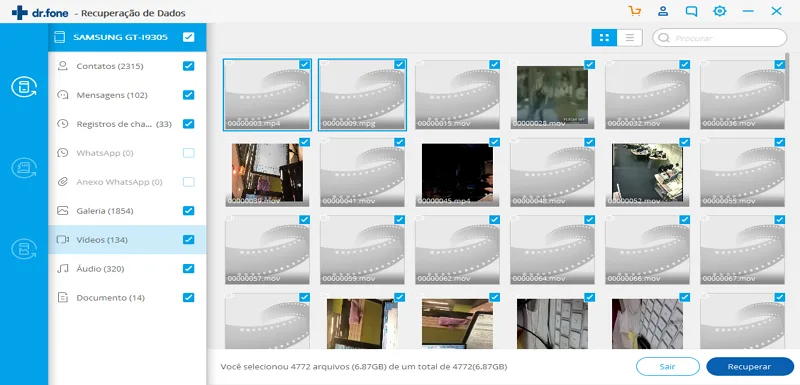Viewport: 800px width, 385px height.
Task: Click the Áudio music note icon
Action: (63, 269)
